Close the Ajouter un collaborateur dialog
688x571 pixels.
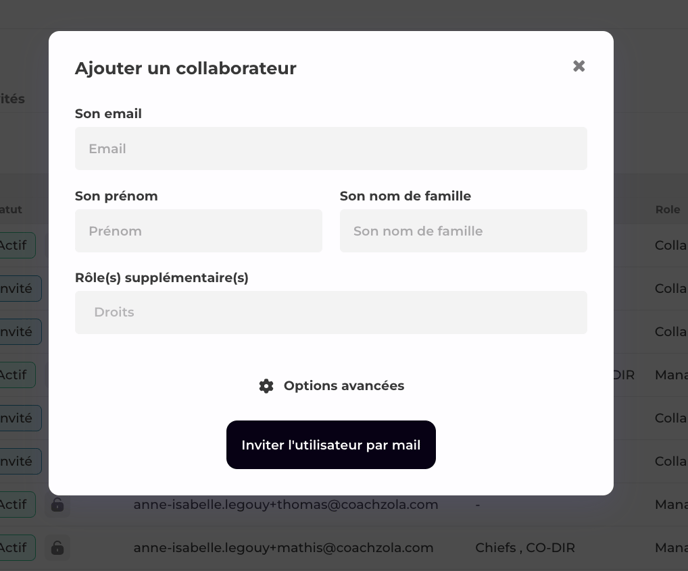tap(579, 66)
